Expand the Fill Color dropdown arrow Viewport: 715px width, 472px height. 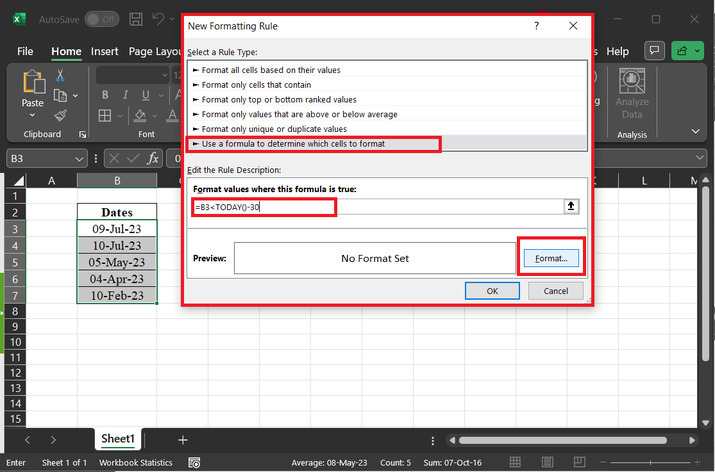[155, 116]
